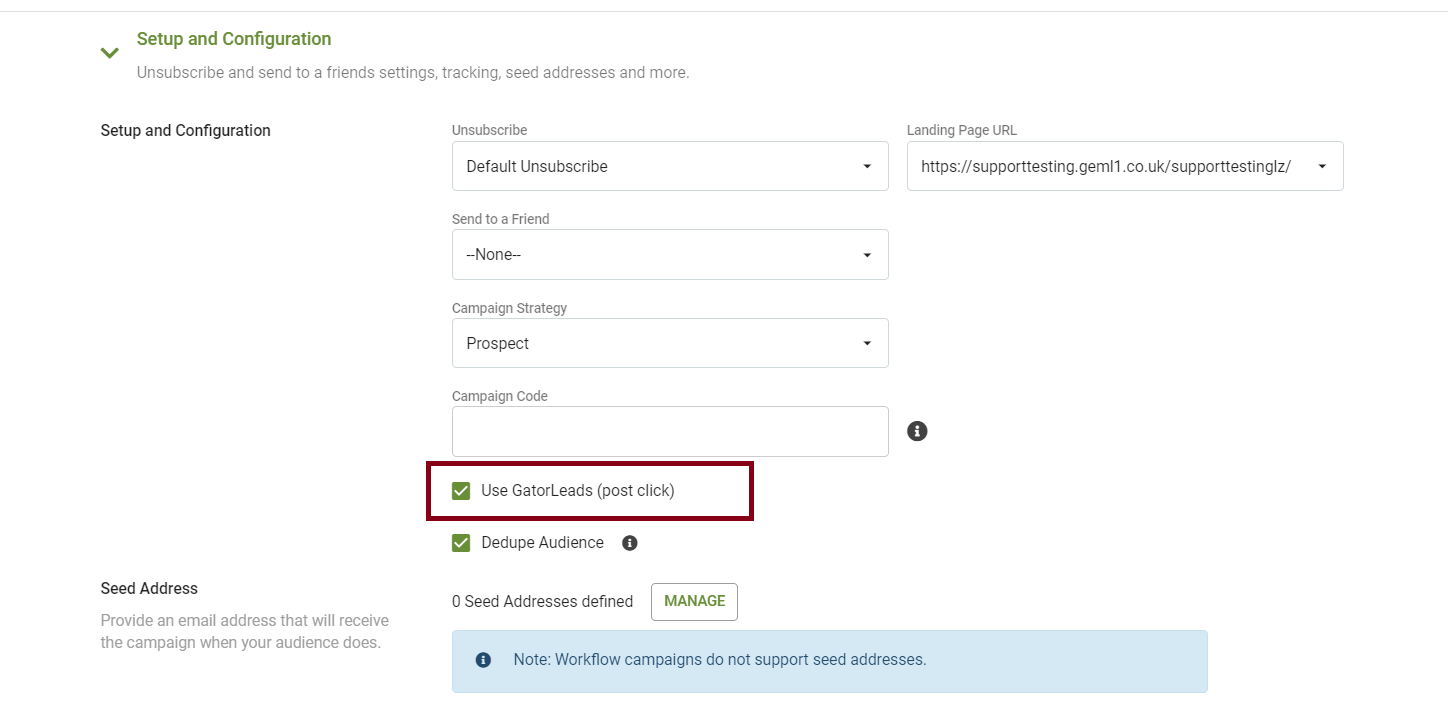This screenshot has width=1448, height=720.
Task: Click the 'Dedupe Audience' label text
Action: [542, 543]
